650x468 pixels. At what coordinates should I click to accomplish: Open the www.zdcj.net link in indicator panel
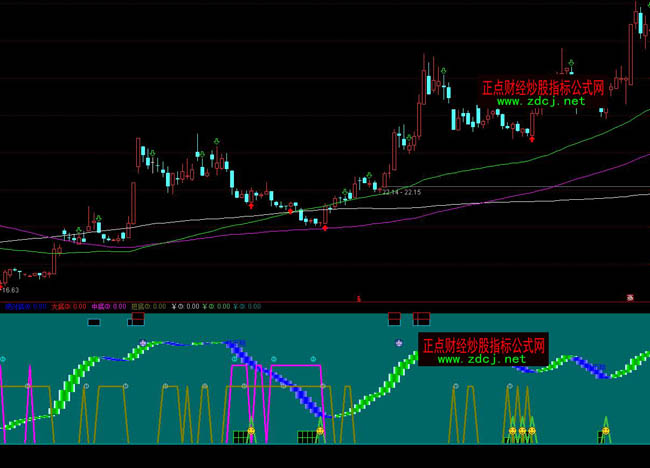pyautogui.click(x=481, y=359)
